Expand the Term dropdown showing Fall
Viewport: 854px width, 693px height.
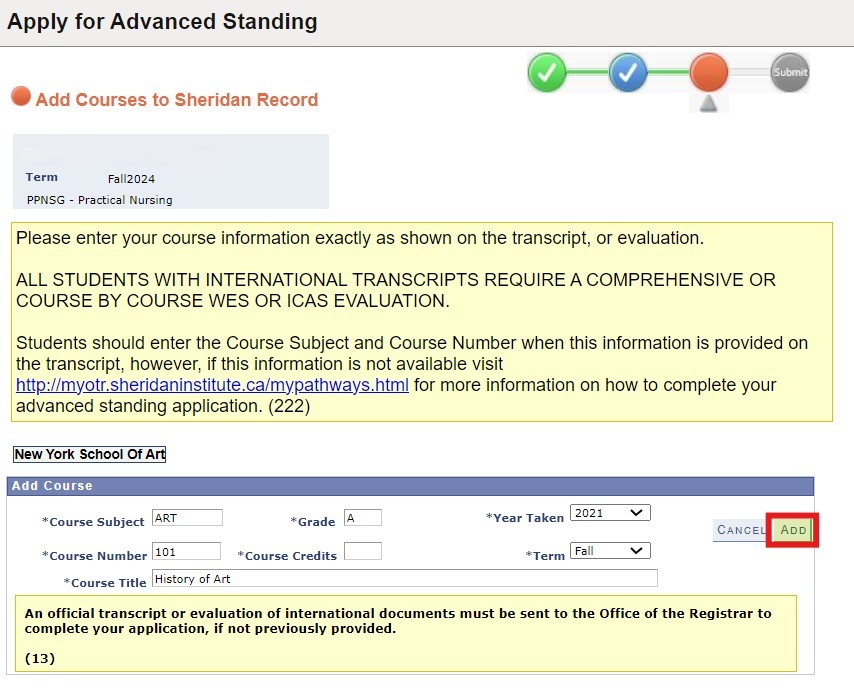610,551
